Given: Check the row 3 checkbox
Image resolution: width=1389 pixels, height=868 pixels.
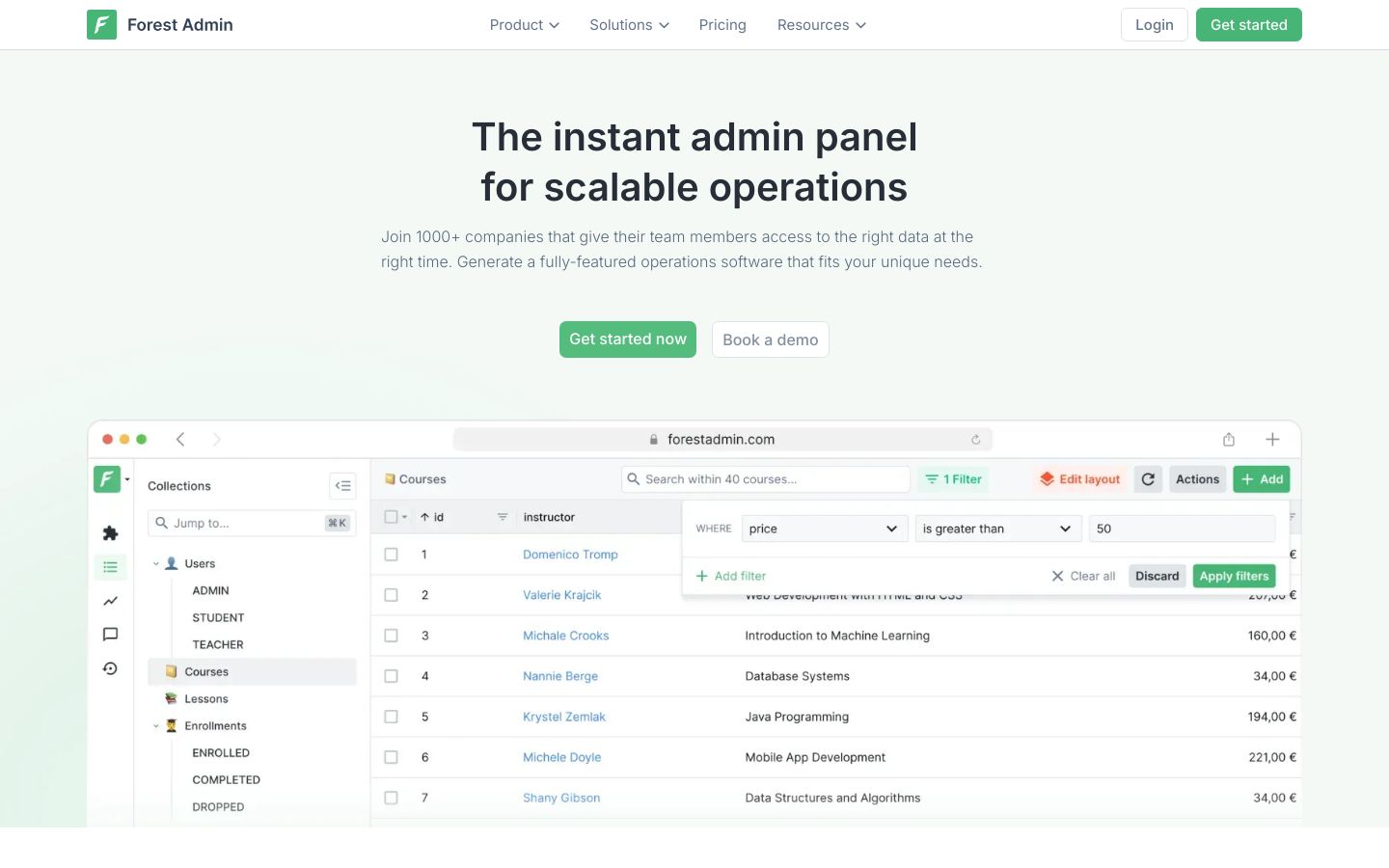Looking at the screenshot, I should pyautogui.click(x=391, y=636).
